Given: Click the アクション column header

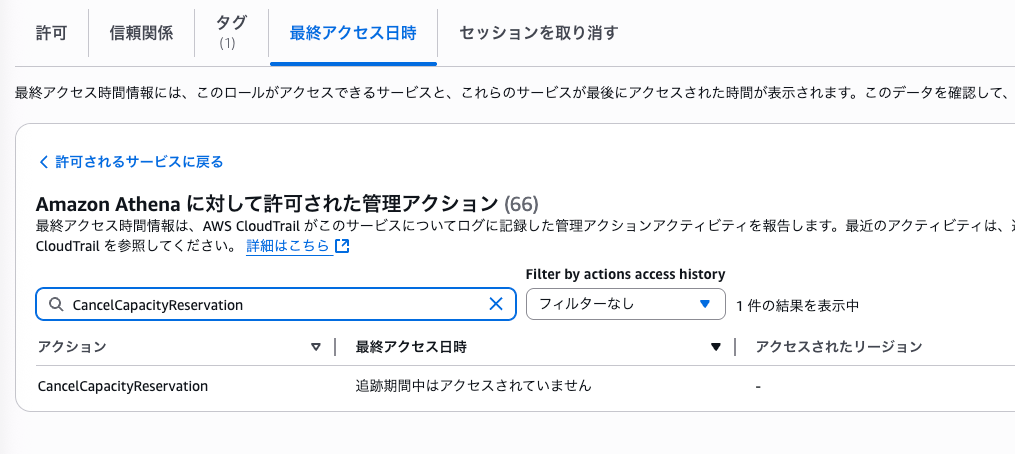Looking at the screenshot, I should 72,347.
